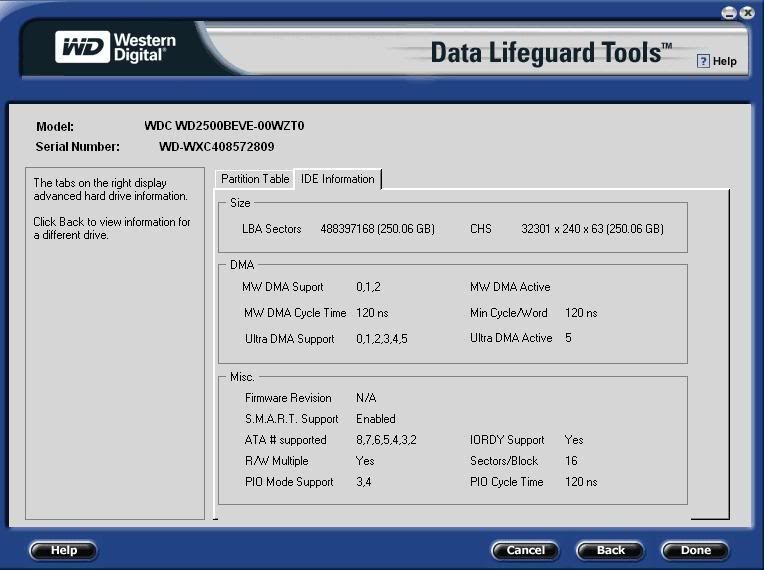Viewport: 764px width, 570px height.
Task: Click the Model: label
Action: 55,127
